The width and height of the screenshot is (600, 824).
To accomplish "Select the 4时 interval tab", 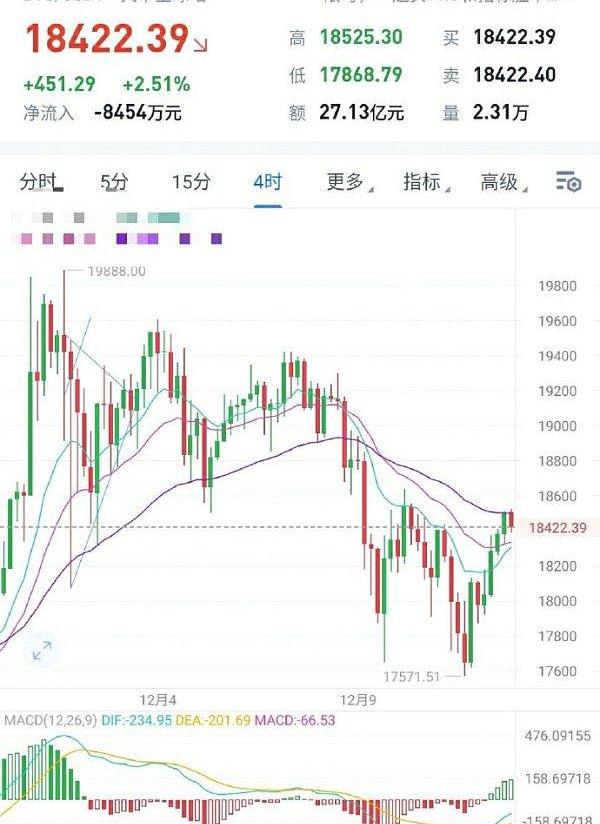I will click(x=267, y=182).
